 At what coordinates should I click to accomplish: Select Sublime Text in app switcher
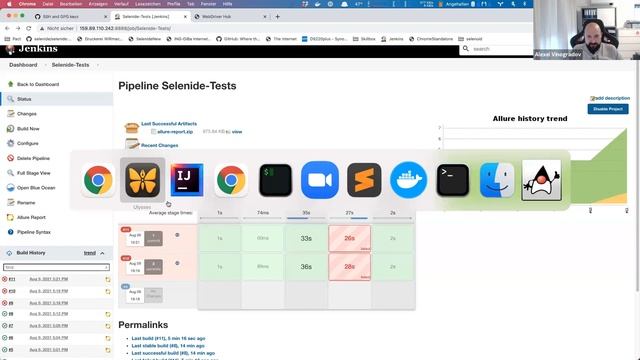[x=364, y=180]
